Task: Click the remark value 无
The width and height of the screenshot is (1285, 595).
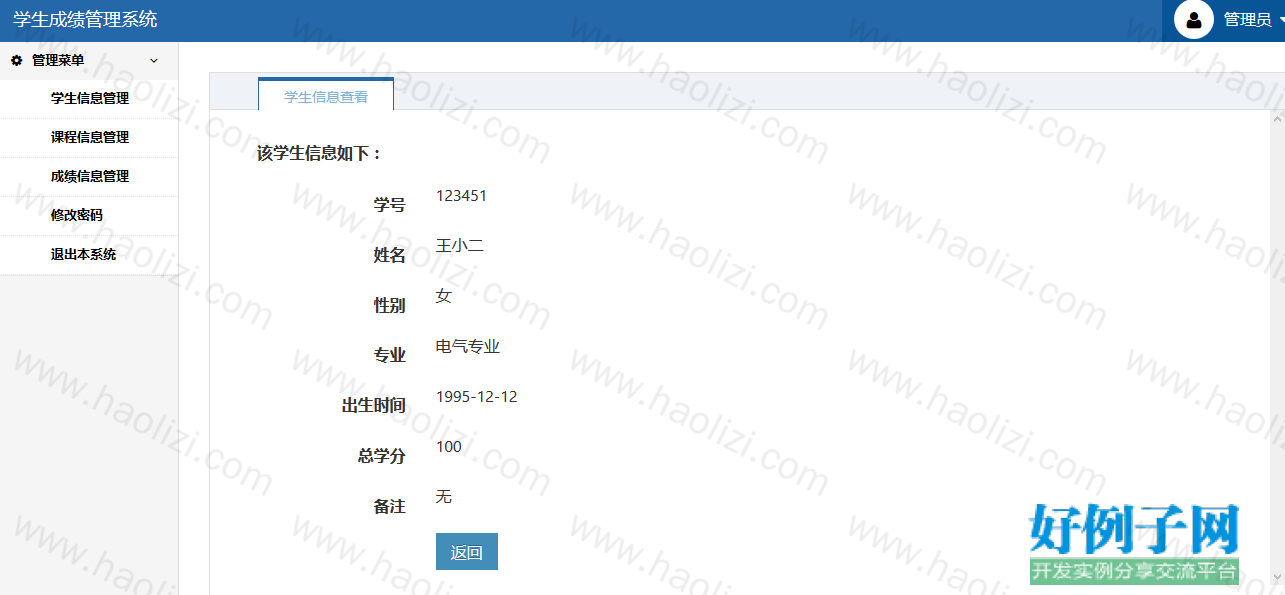Action: [444, 497]
